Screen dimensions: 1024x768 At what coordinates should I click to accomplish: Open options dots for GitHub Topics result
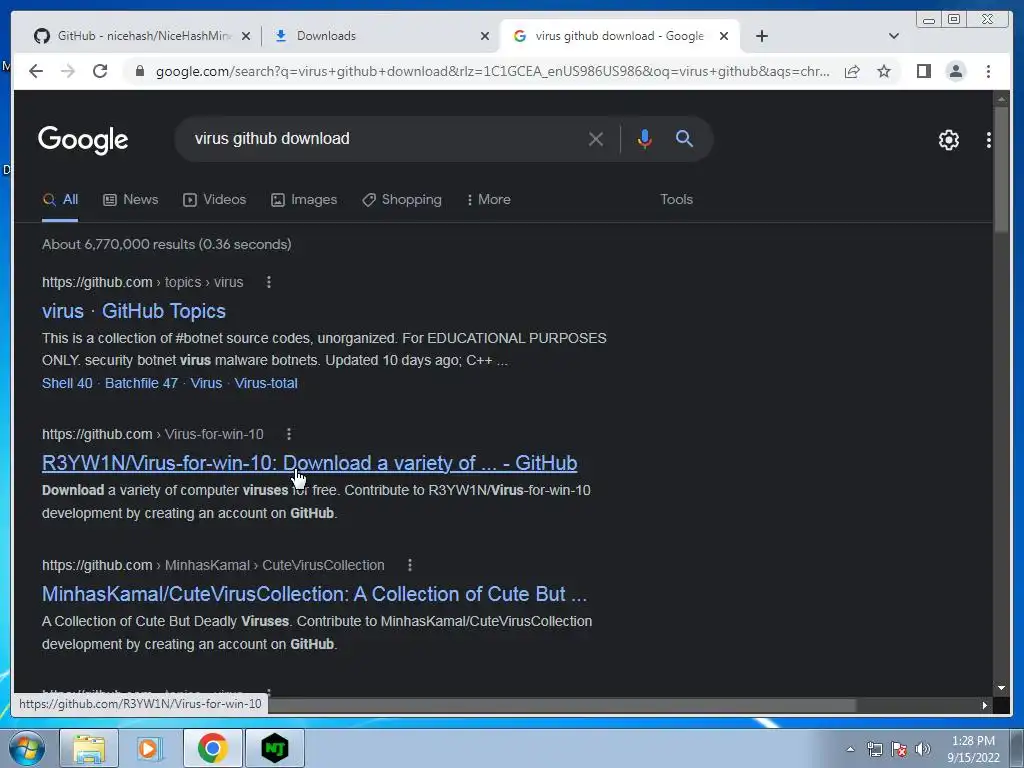pyautogui.click(x=268, y=282)
